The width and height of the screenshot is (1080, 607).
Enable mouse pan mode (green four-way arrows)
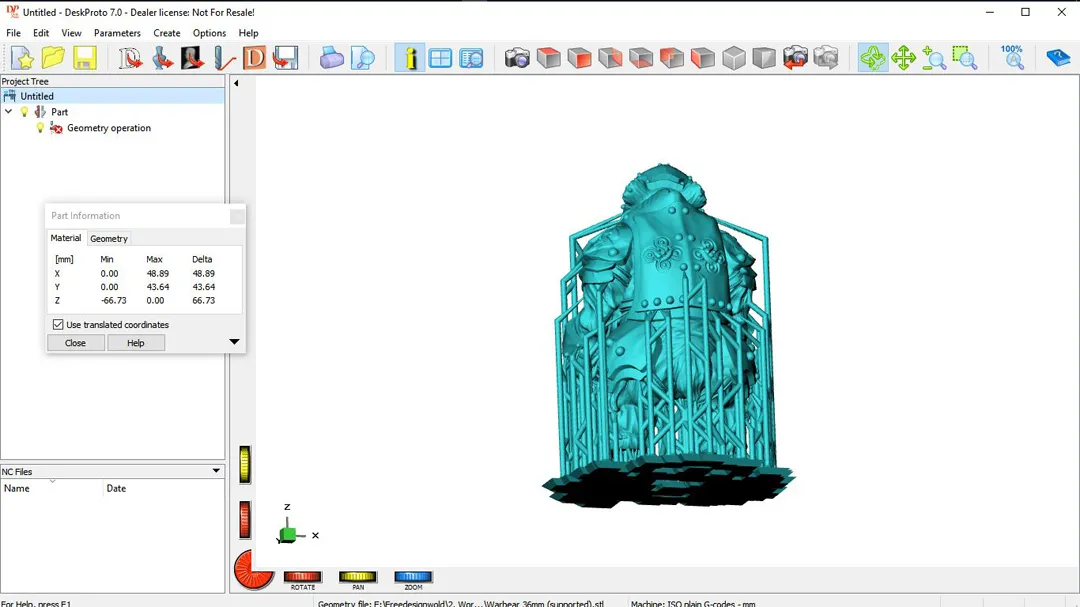(x=903, y=58)
